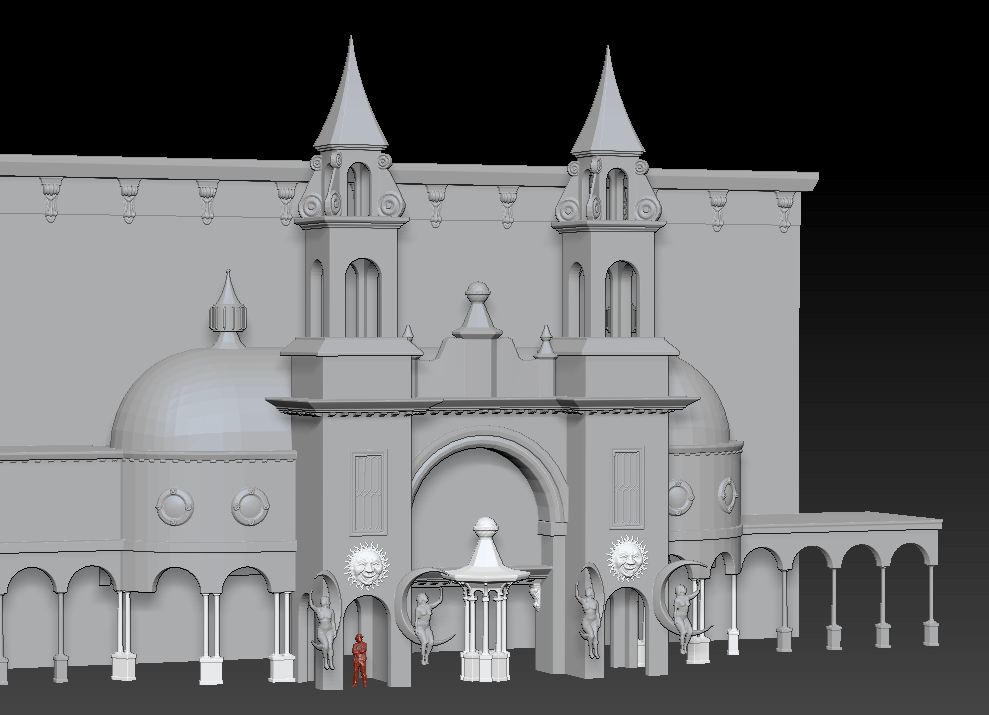Select the right tall shuttered window
The image size is (989, 715).
[x=627, y=487]
